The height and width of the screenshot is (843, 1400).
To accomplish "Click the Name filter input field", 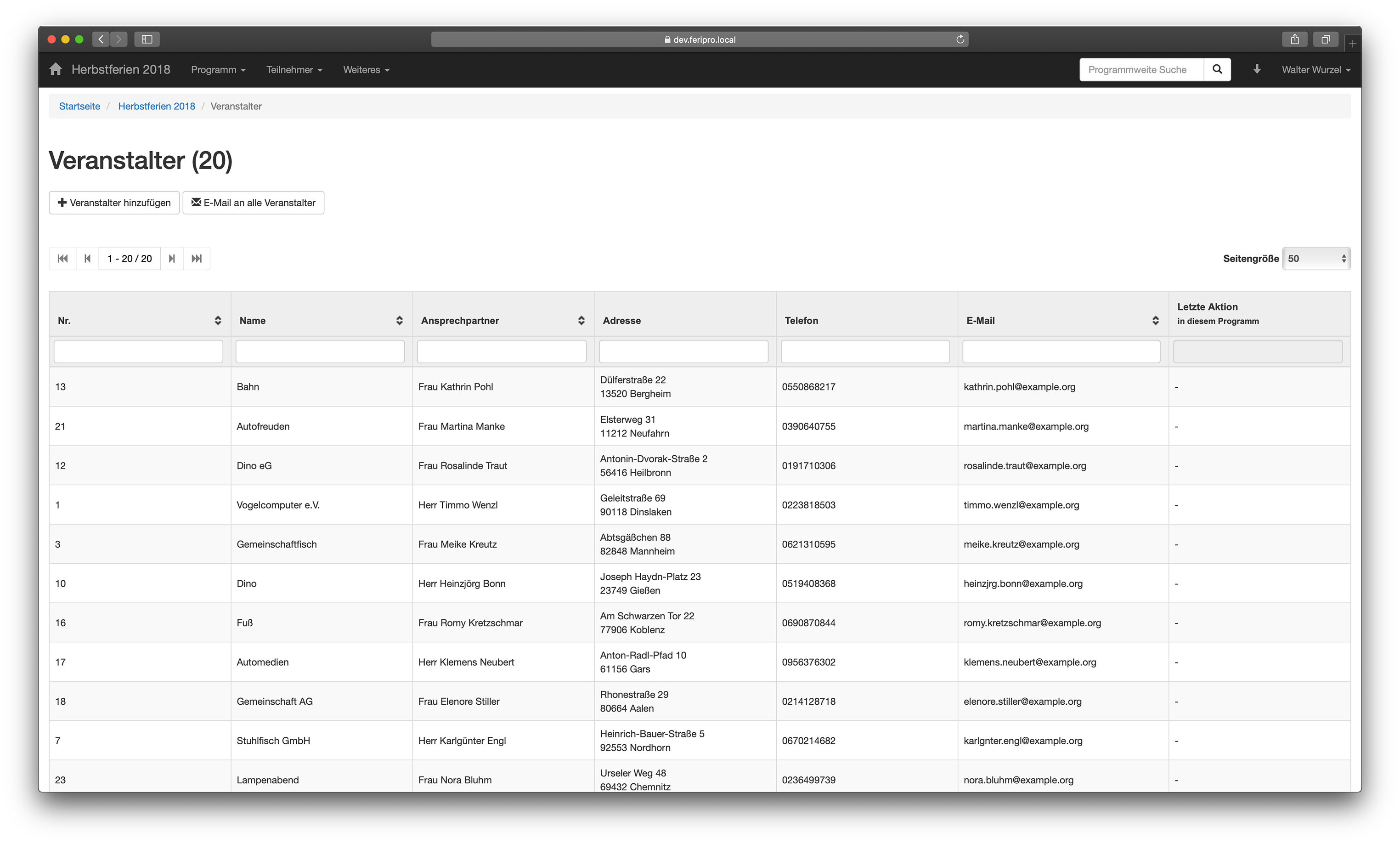I will 320,351.
